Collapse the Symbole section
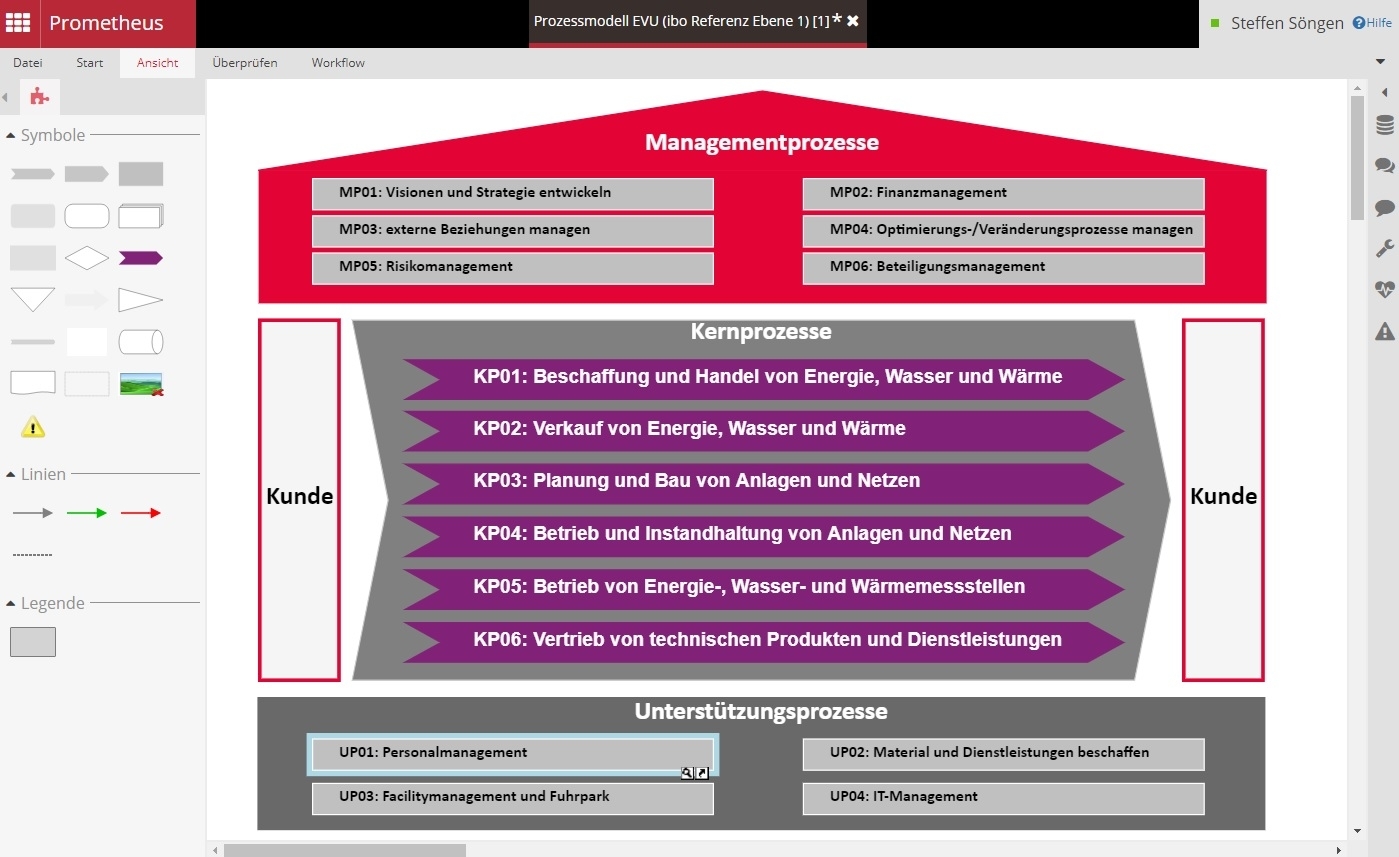The height and width of the screenshot is (857, 1399). (x=11, y=136)
